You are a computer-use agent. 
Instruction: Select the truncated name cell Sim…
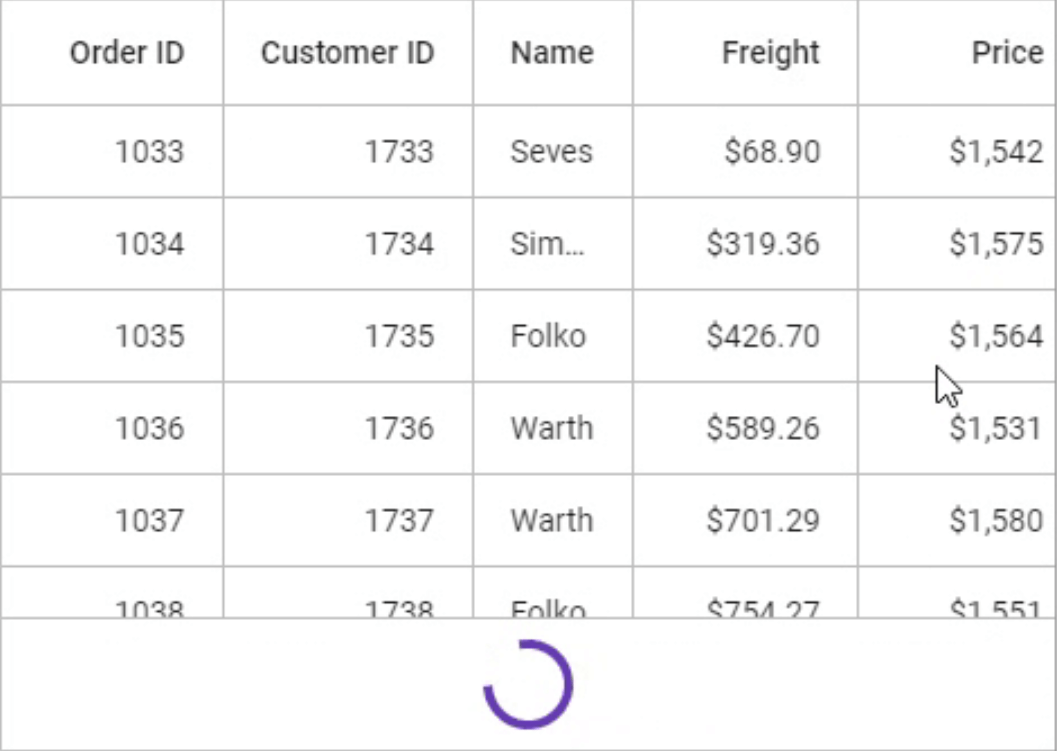[x=546, y=244]
